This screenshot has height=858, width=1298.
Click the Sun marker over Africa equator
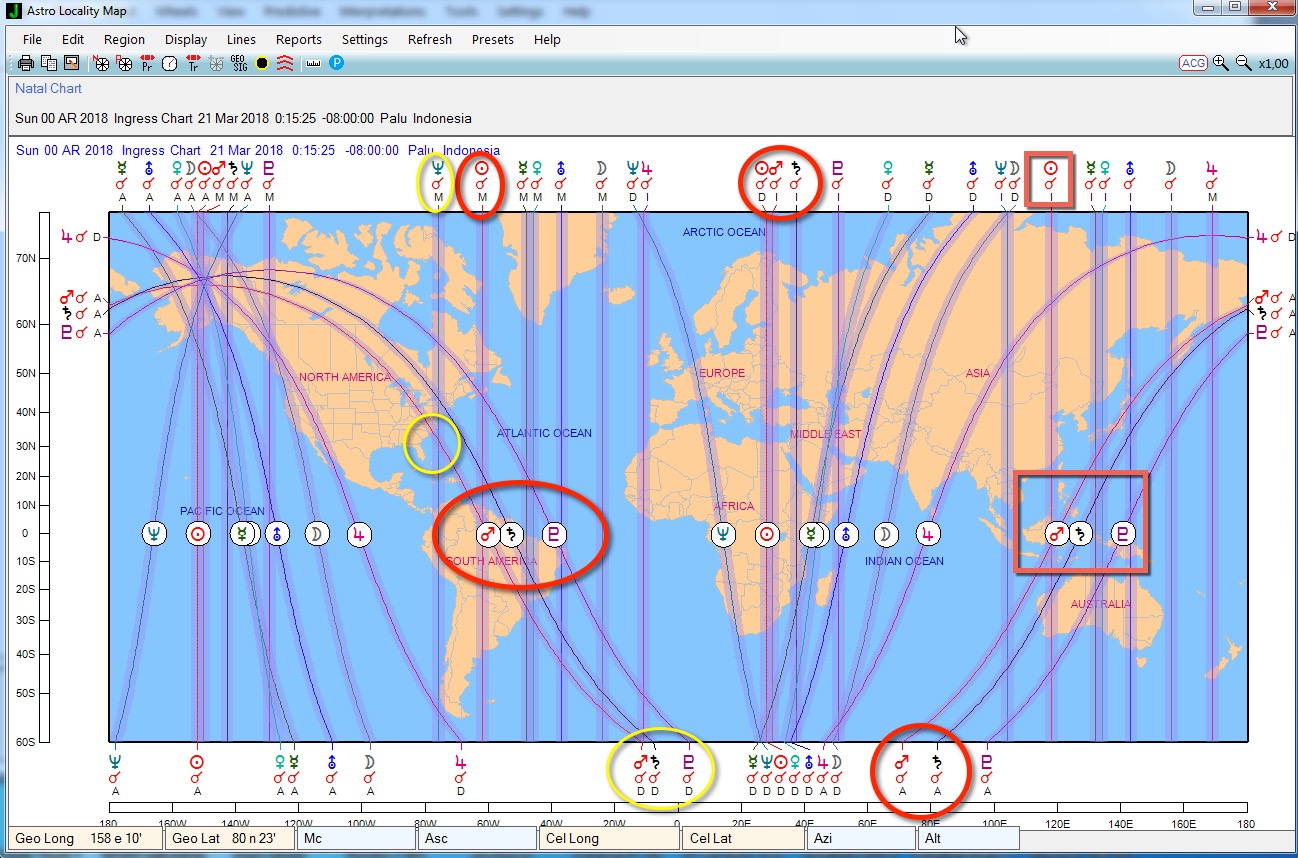pos(767,535)
